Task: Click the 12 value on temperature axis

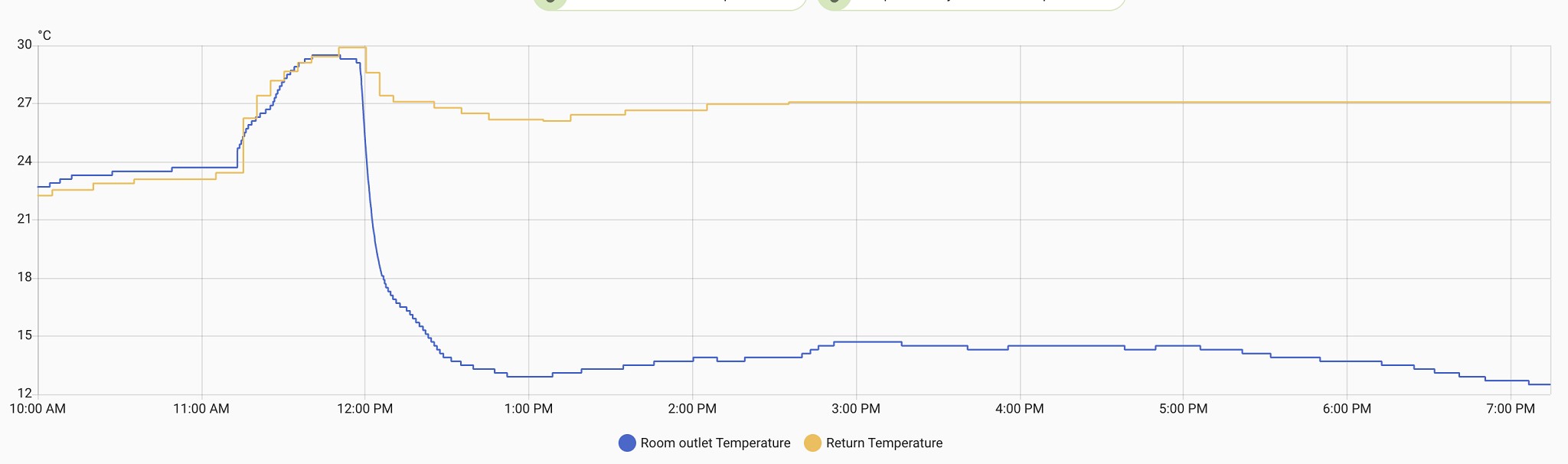Action: pyautogui.click(x=24, y=394)
